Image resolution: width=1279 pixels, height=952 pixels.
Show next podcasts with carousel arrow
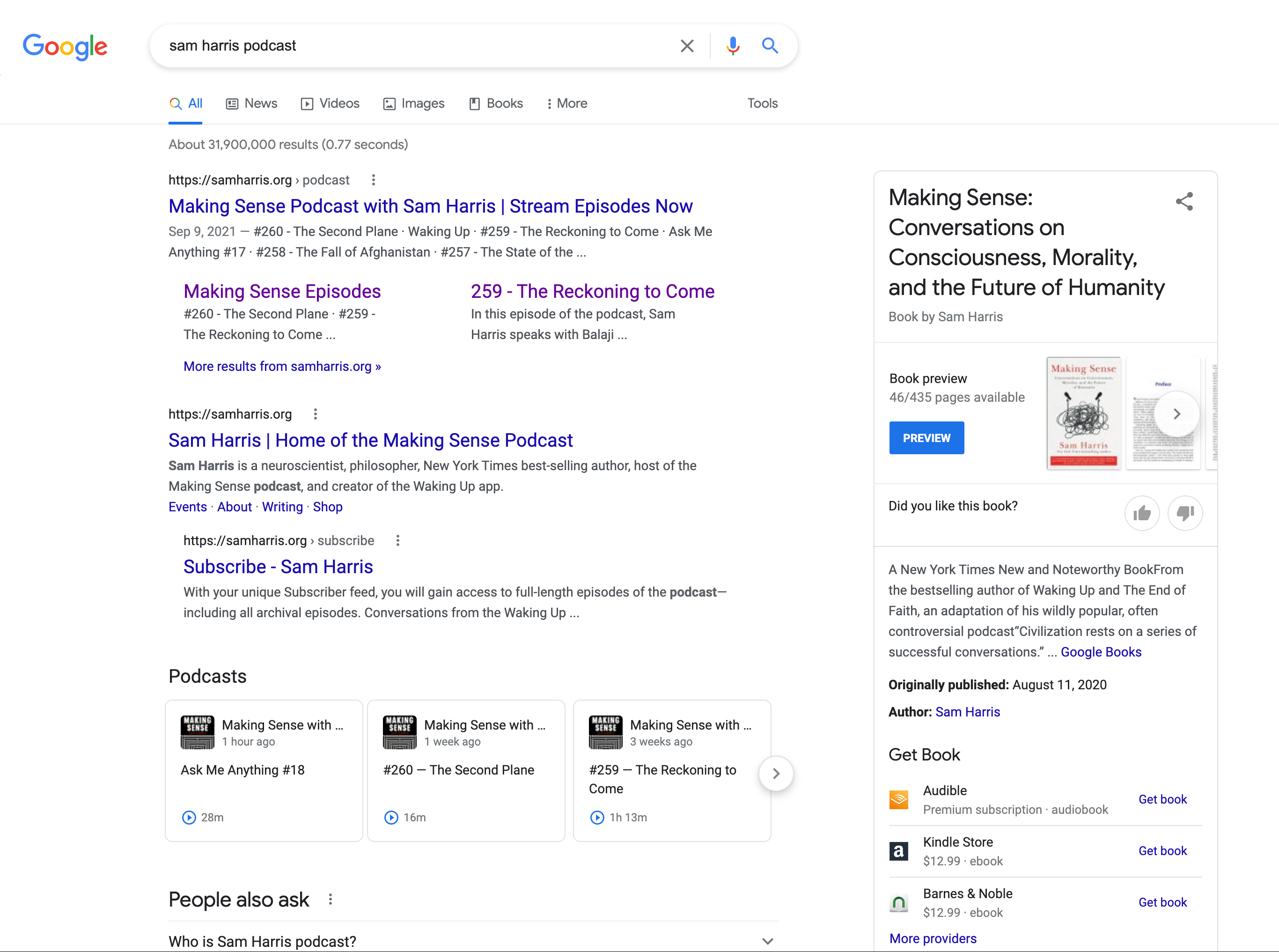pyautogui.click(x=776, y=774)
